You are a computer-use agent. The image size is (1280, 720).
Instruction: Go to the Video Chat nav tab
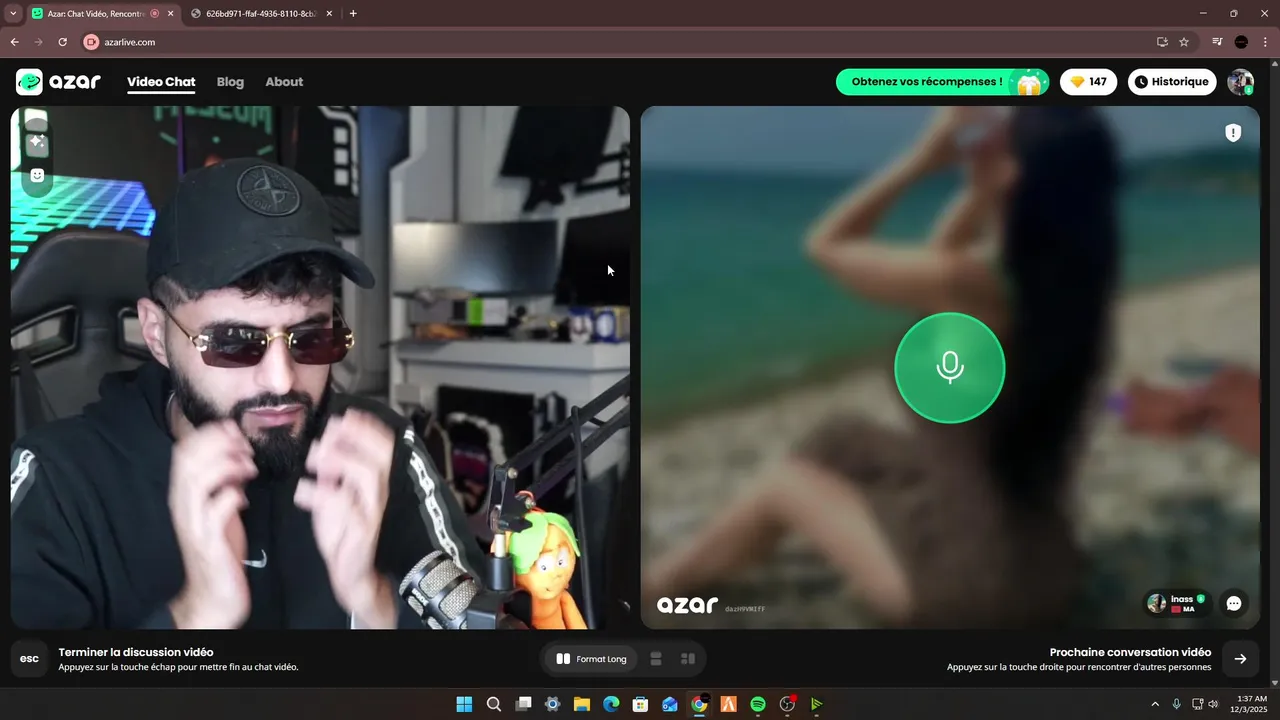click(161, 82)
